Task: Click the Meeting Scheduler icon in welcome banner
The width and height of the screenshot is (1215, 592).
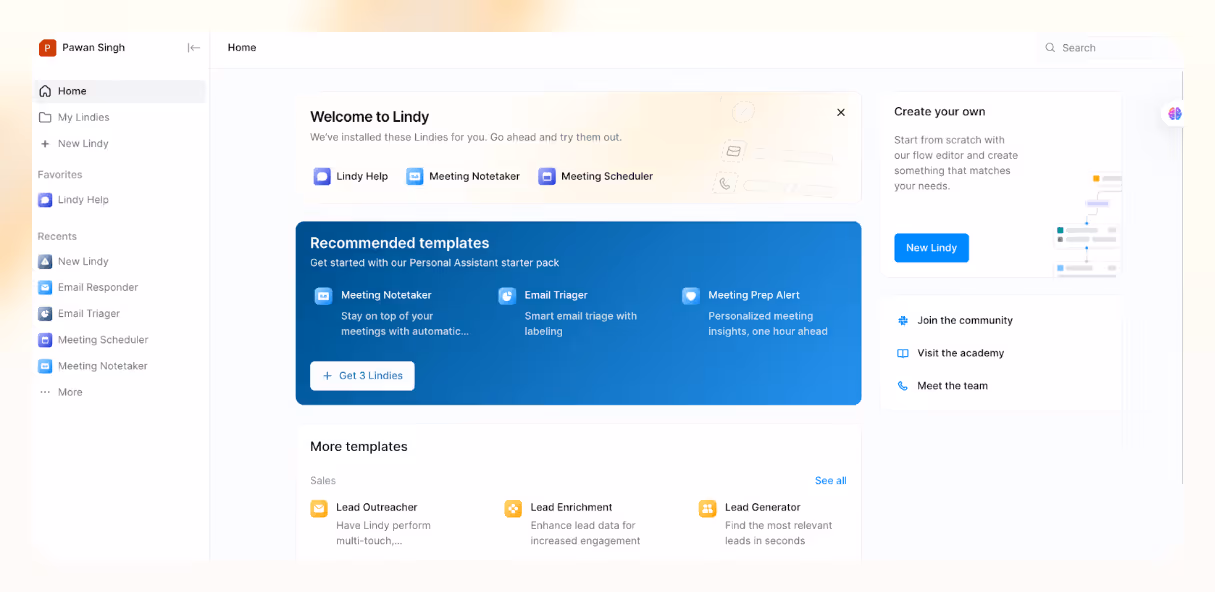Action: click(x=547, y=176)
